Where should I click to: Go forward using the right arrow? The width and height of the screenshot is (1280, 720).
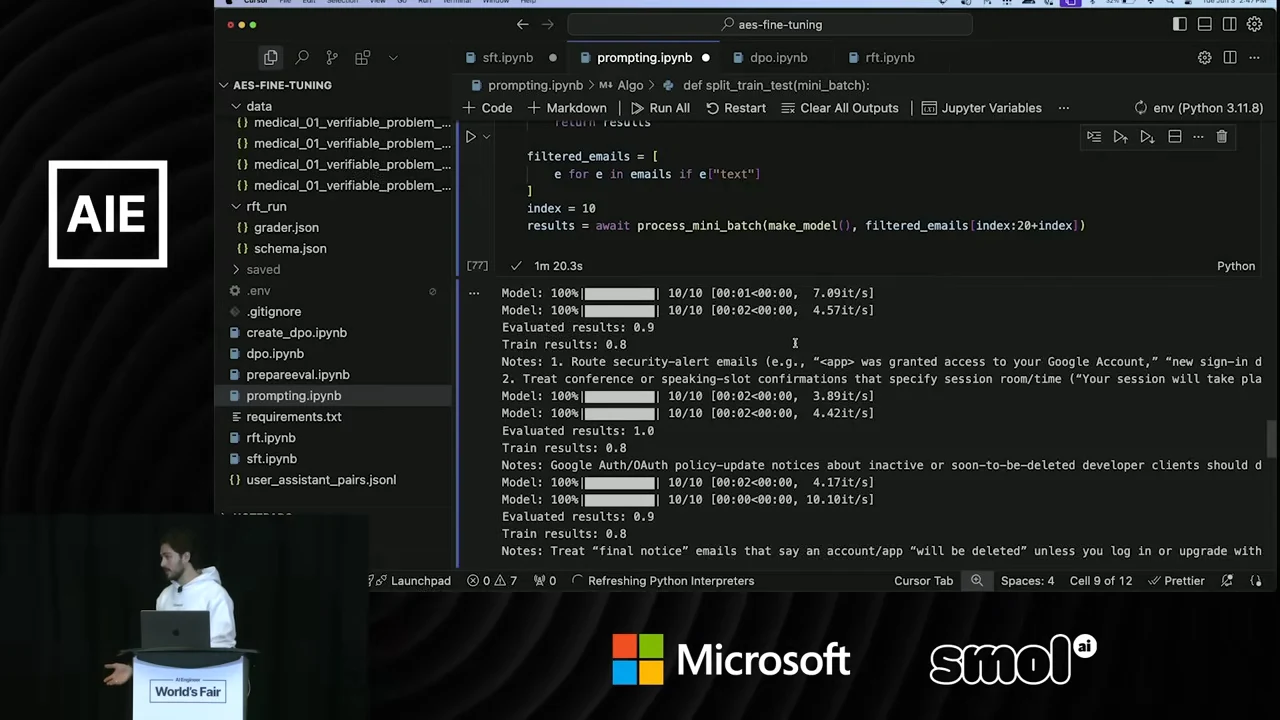click(547, 24)
